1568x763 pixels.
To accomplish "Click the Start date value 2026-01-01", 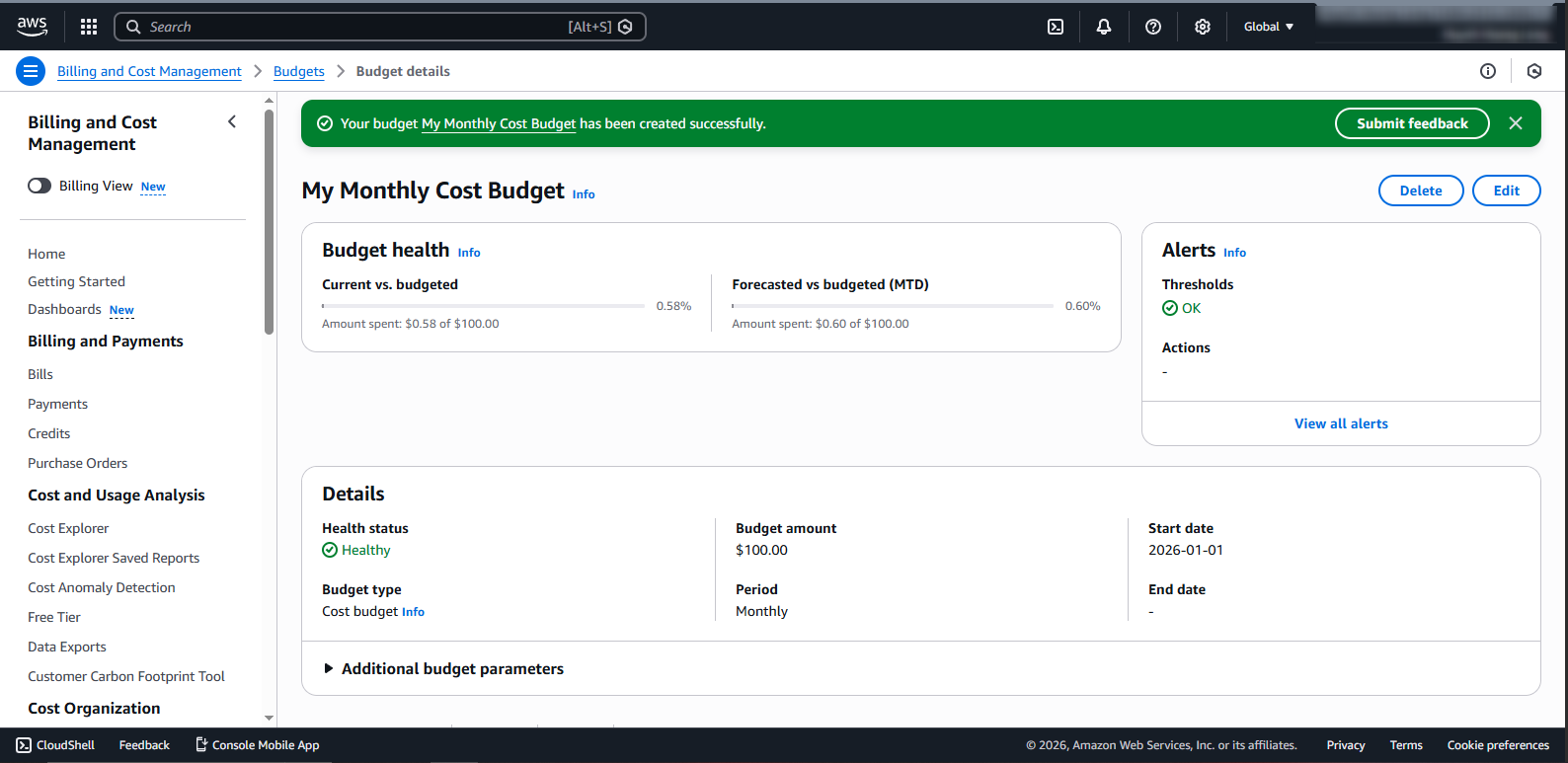I will (x=1186, y=550).
